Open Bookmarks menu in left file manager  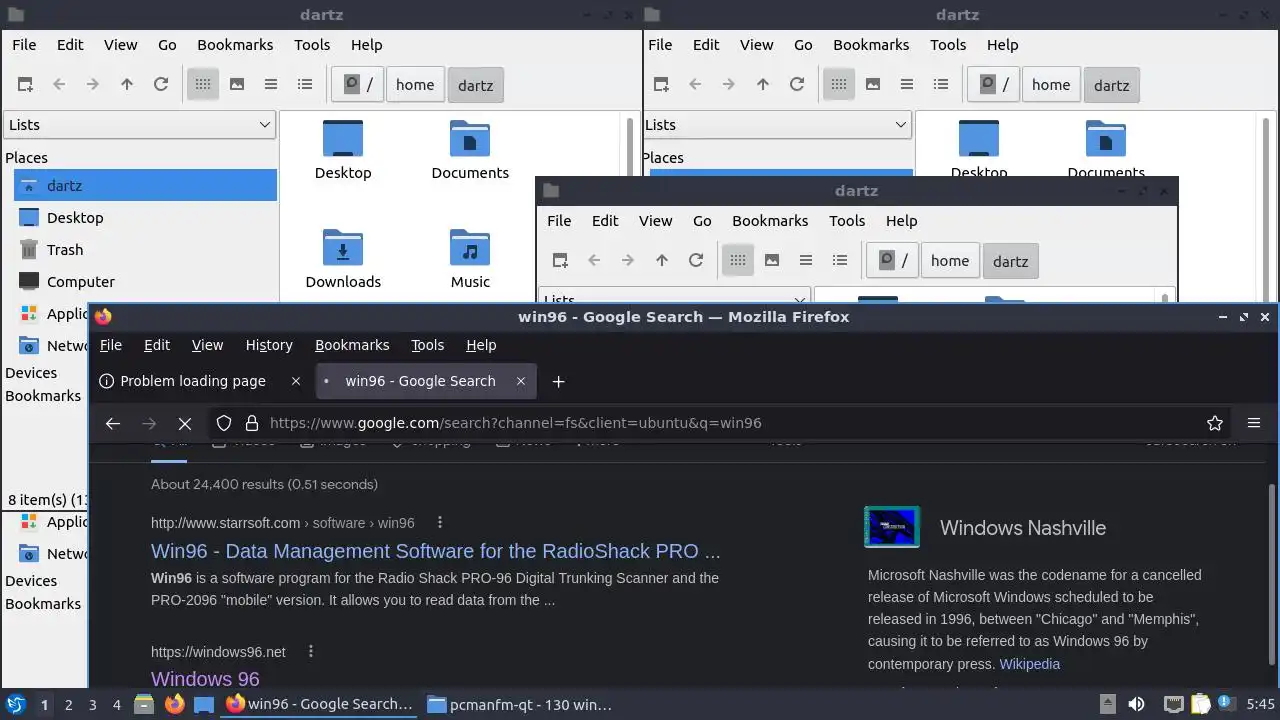[x=235, y=45]
